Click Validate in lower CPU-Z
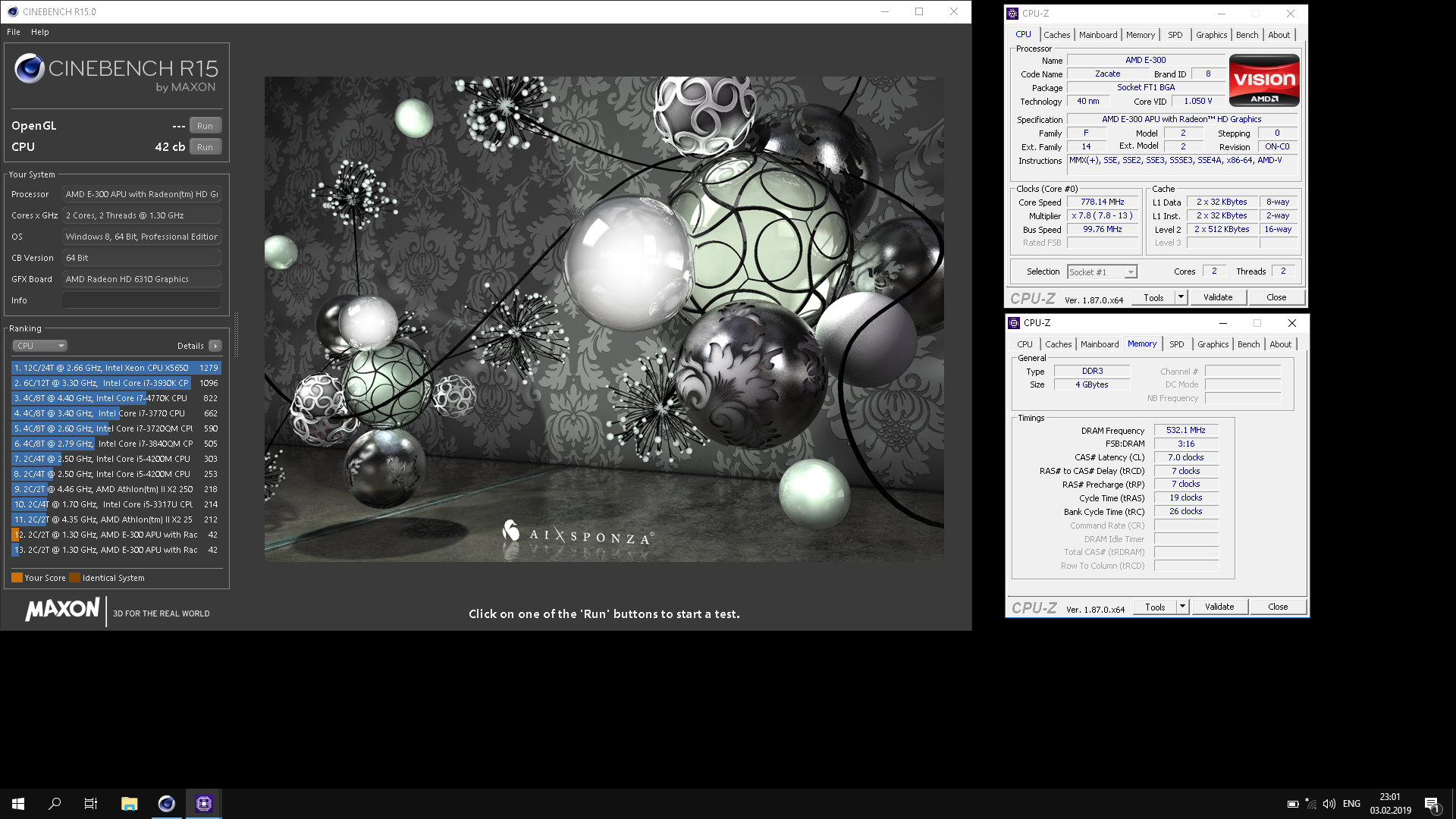This screenshot has width=1456, height=819. pos(1219,607)
